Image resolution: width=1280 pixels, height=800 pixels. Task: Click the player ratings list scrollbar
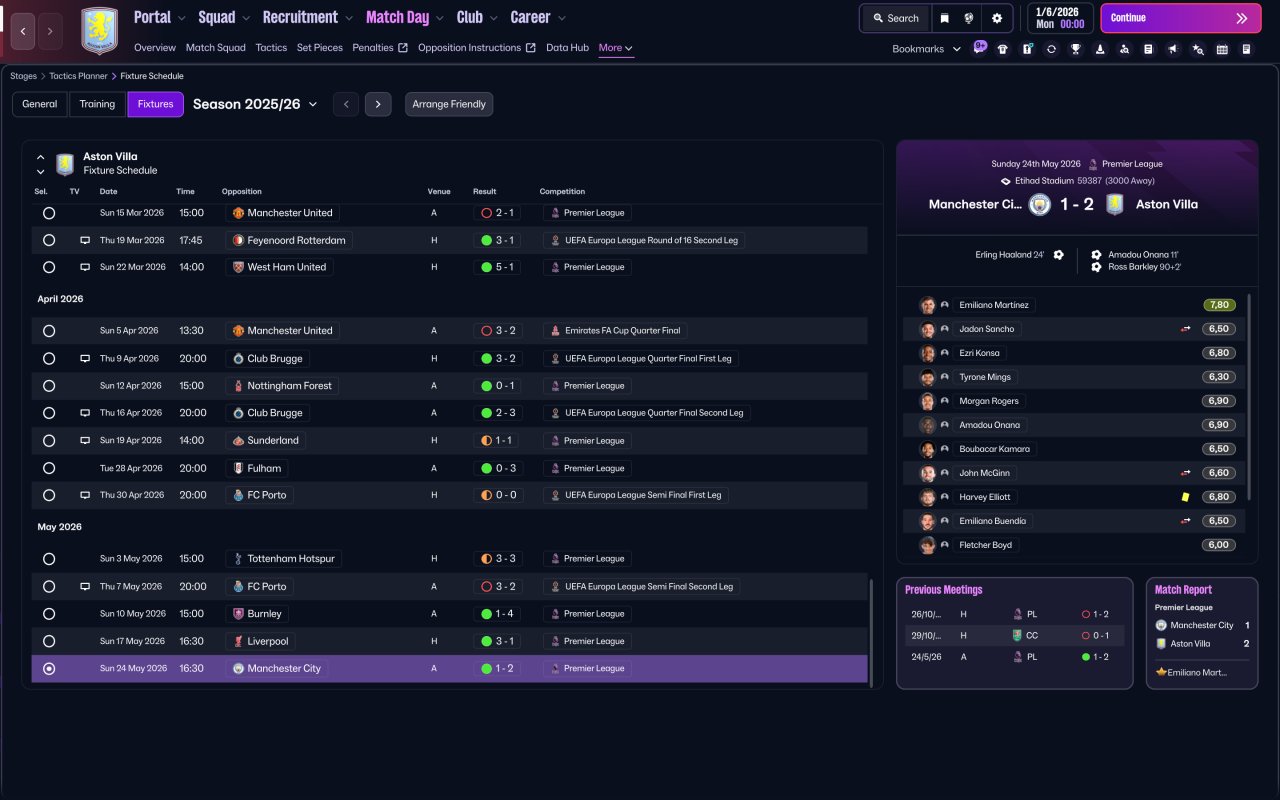tap(1250, 395)
